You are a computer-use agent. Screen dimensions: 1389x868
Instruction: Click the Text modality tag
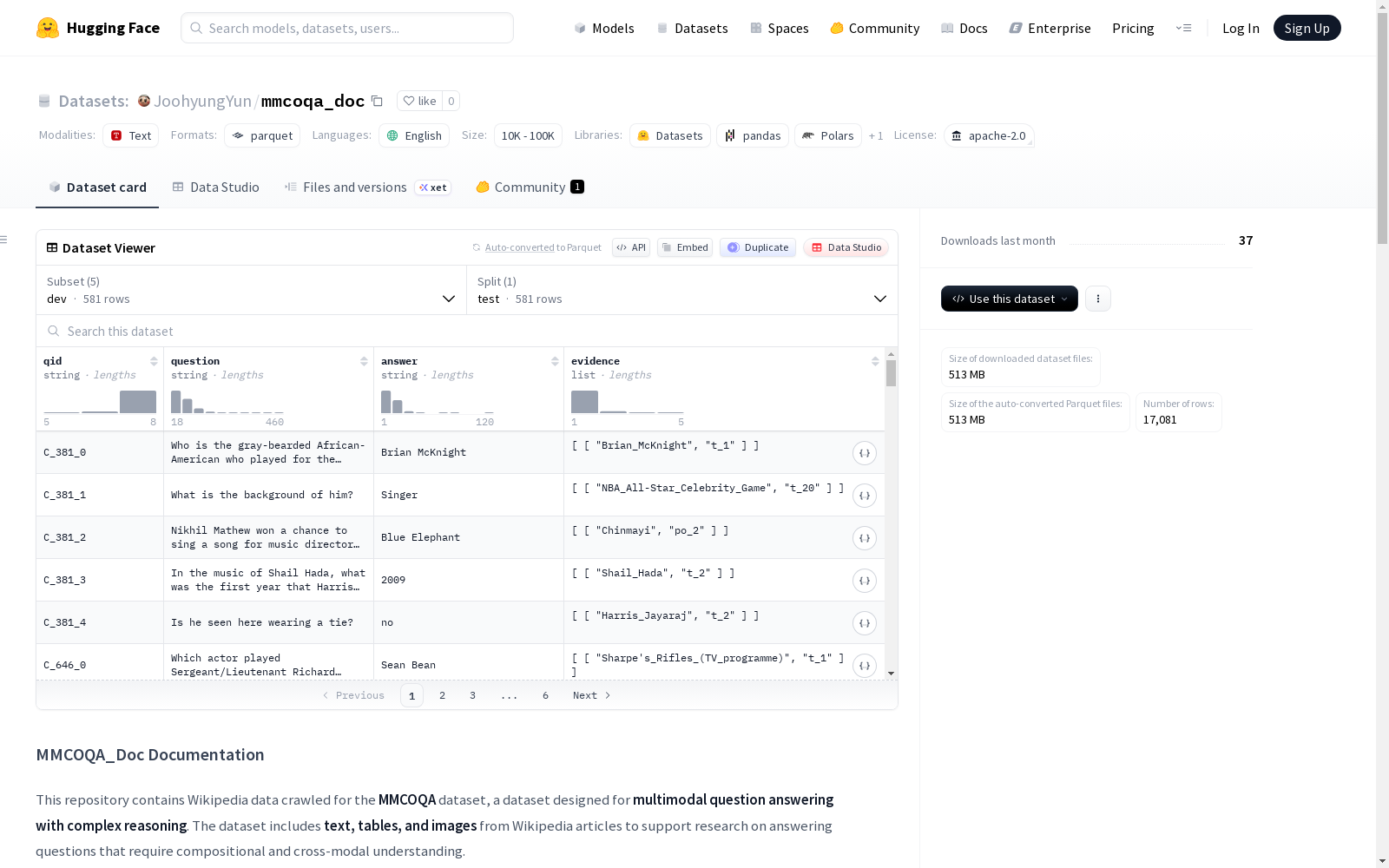point(131,135)
